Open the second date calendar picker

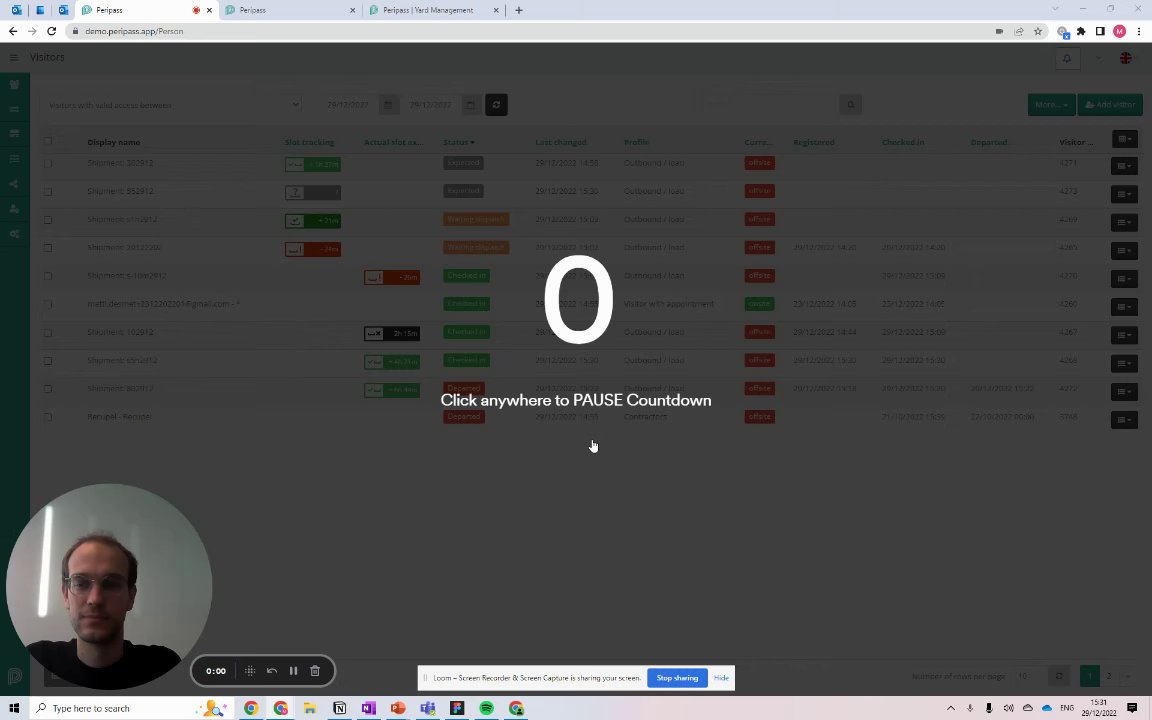[470, 104]
